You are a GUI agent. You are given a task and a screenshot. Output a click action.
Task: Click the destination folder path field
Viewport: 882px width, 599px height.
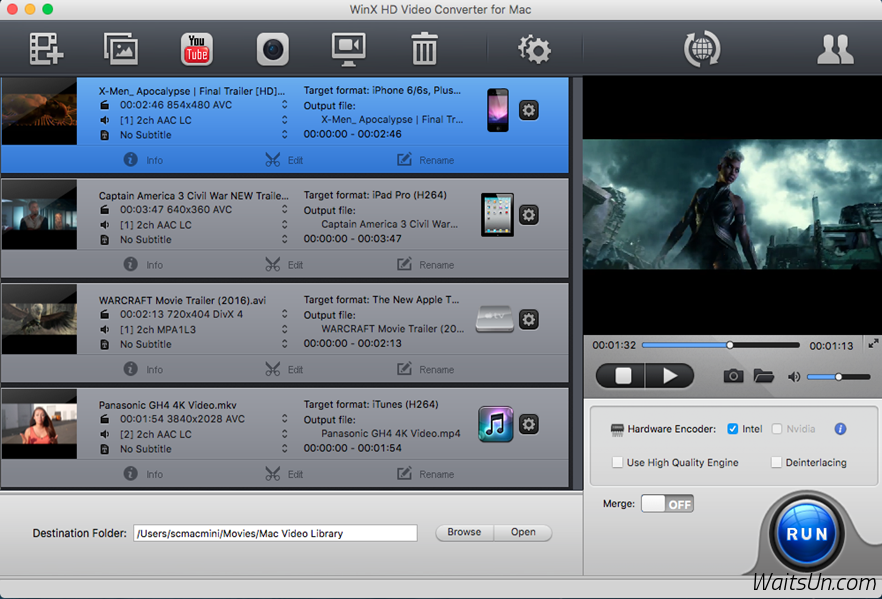(x=275, y=532)
